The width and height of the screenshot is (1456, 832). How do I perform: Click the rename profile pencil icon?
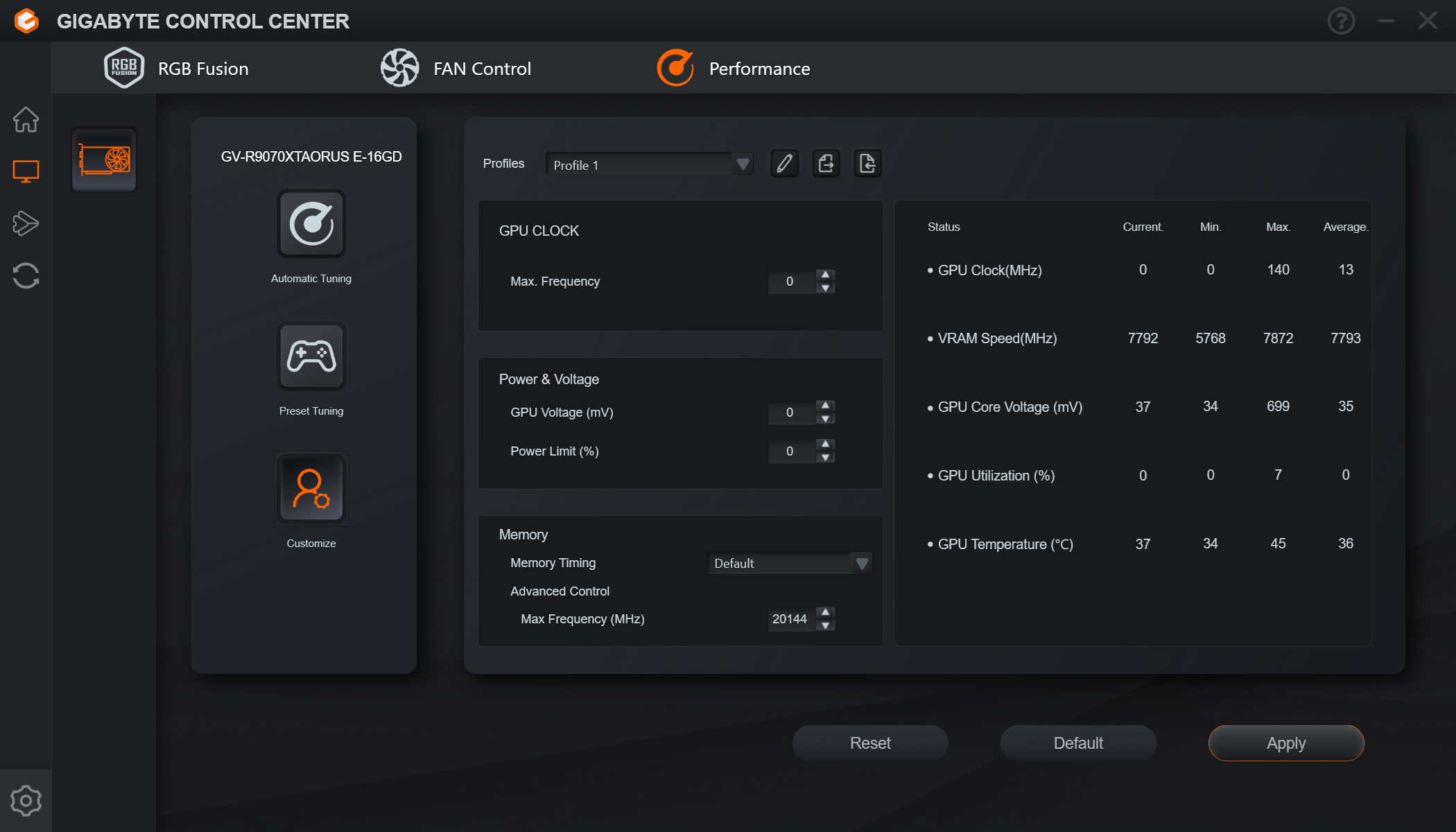(x=784, y=164)
